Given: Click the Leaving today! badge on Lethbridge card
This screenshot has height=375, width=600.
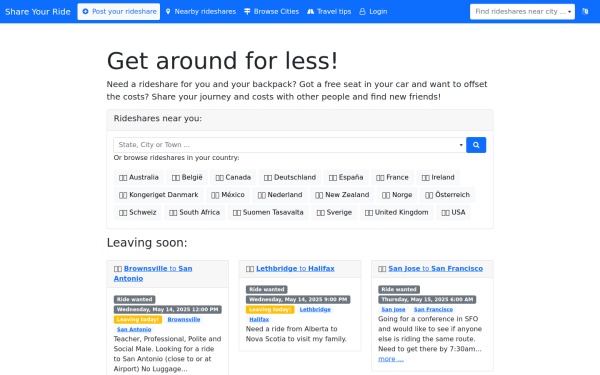Looking at the screenshot, I should coord(270,310).
